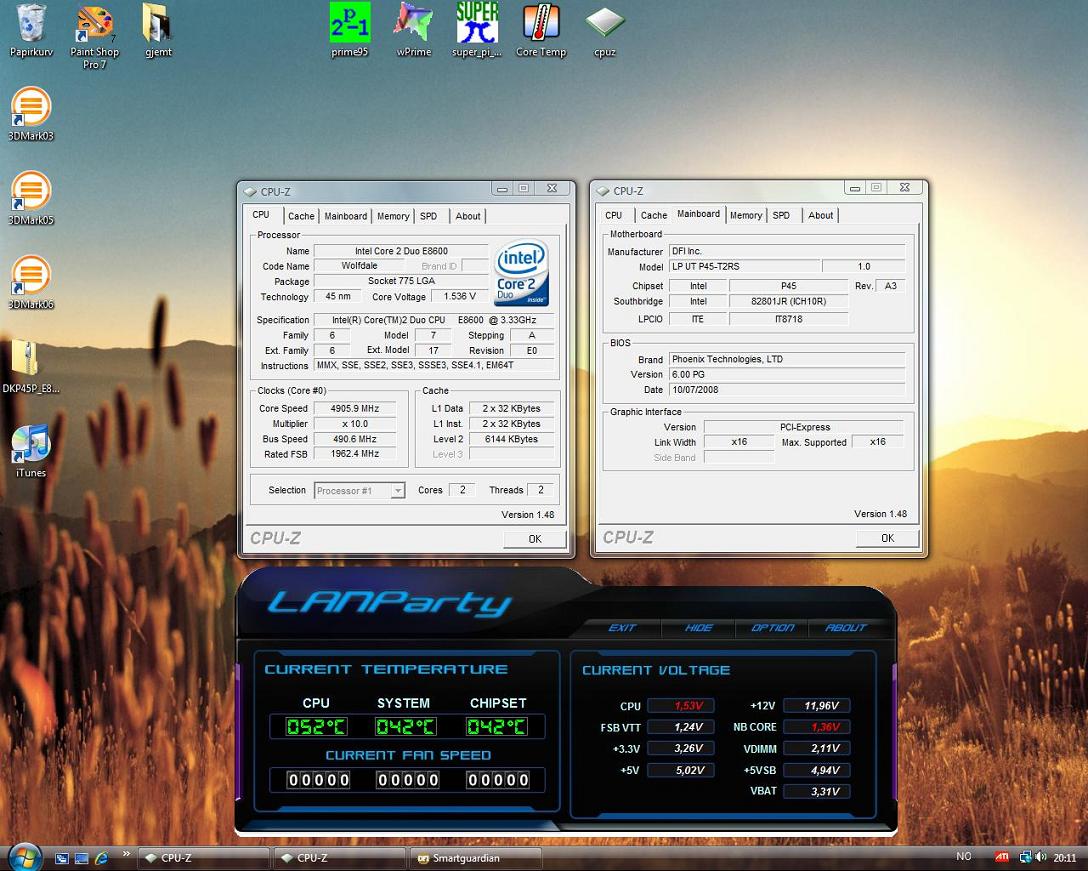
Task: Select SPD tab in right CPU-Z window
Action: pos(781,216)
